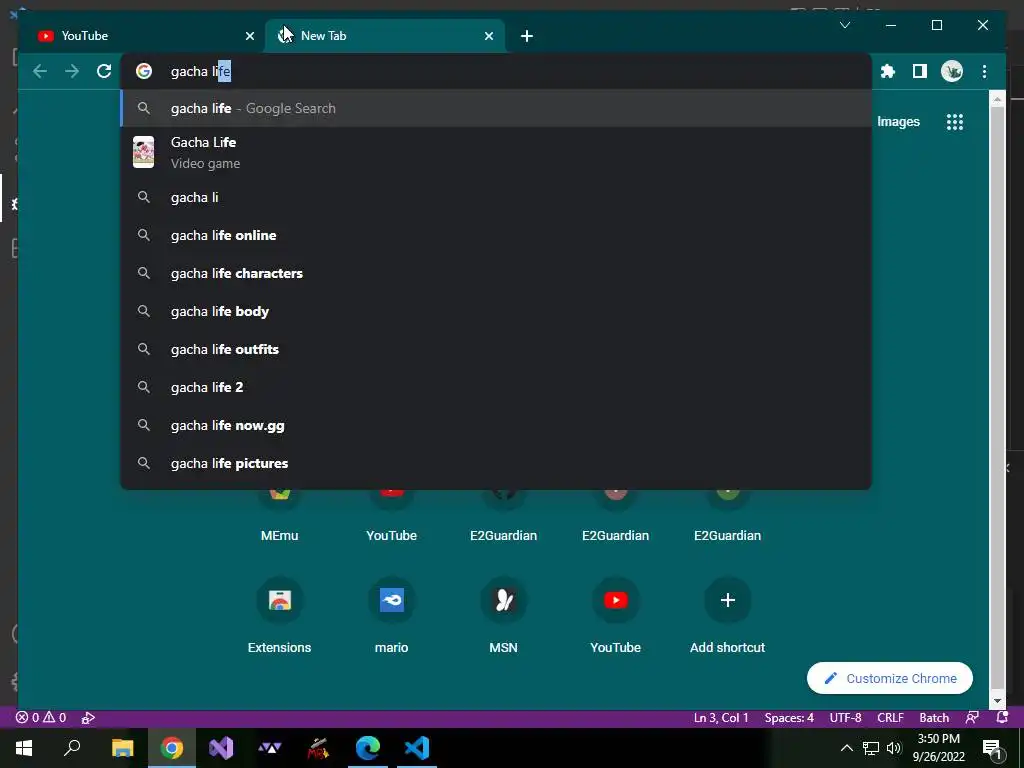This screenshot has width=1024, height=768.
Task: Close the New Tab tab
Action: tap(488, 36)
